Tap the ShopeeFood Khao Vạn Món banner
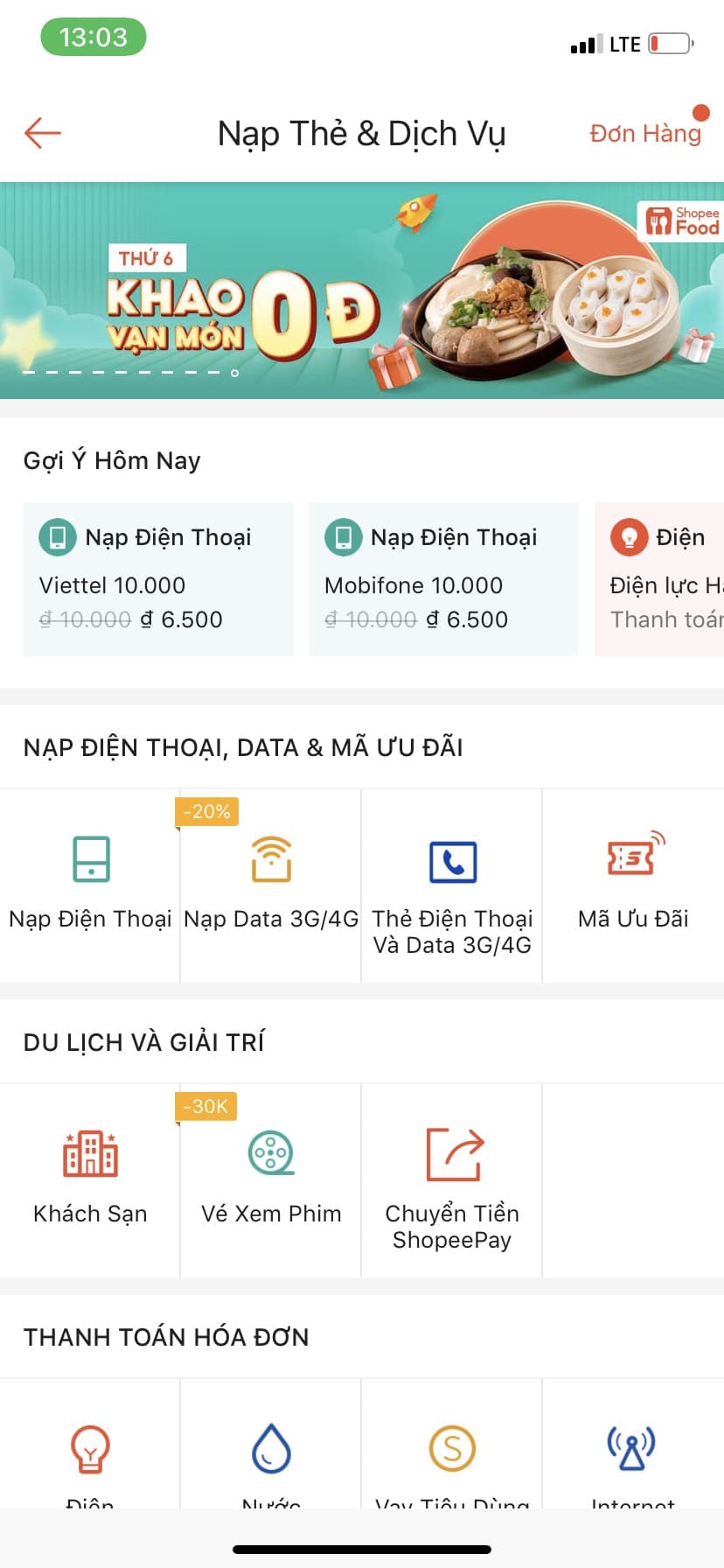The height and width of the screenshot is (1568, 724). [x=362, y=290]
